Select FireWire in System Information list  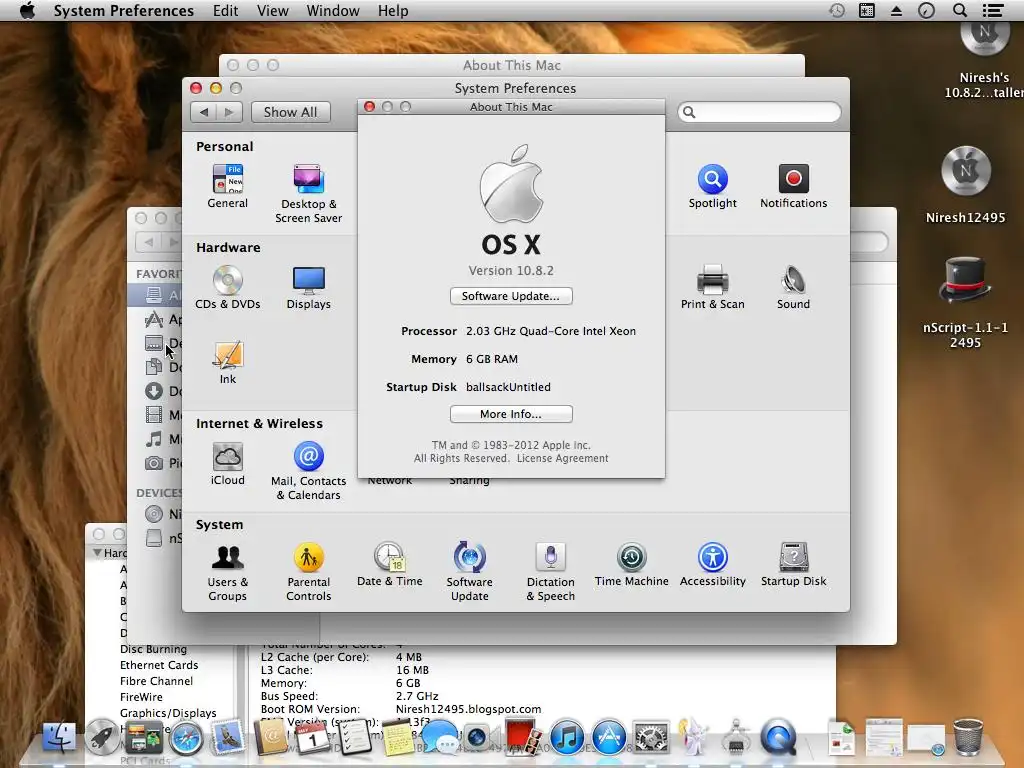(141, 697)
